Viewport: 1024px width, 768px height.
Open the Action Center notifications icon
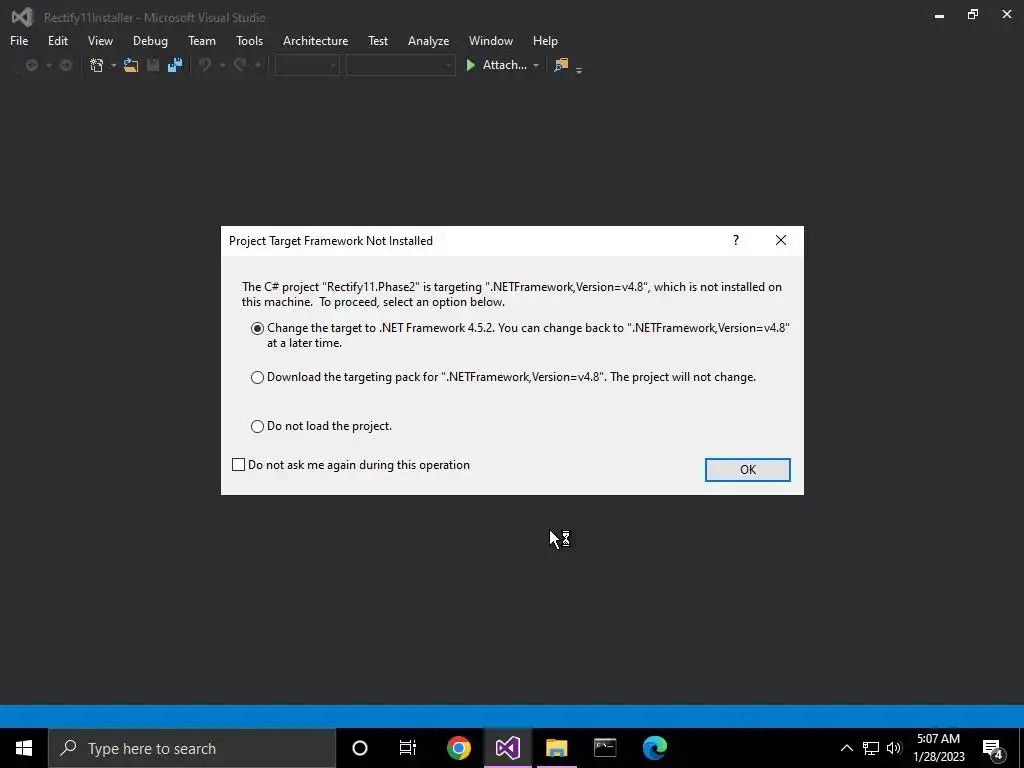993,748
